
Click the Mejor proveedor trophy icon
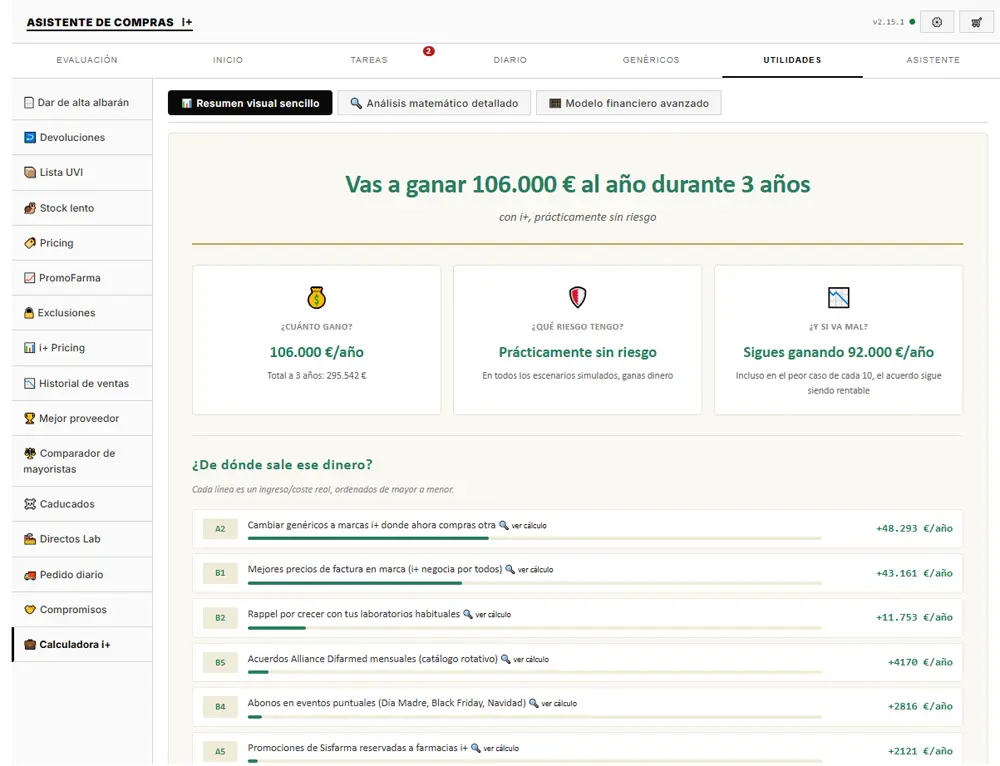pyautogui.click(x=29, y=418)
